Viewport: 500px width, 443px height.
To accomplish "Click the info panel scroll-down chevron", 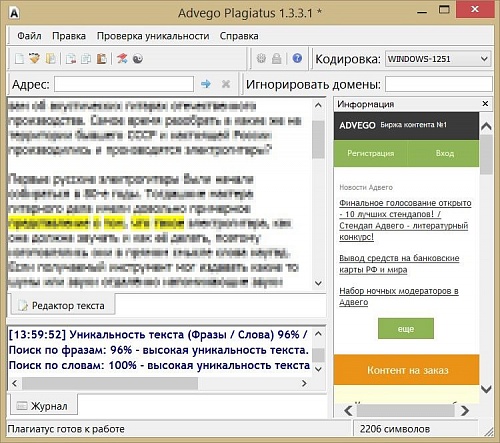I will 486,389.
